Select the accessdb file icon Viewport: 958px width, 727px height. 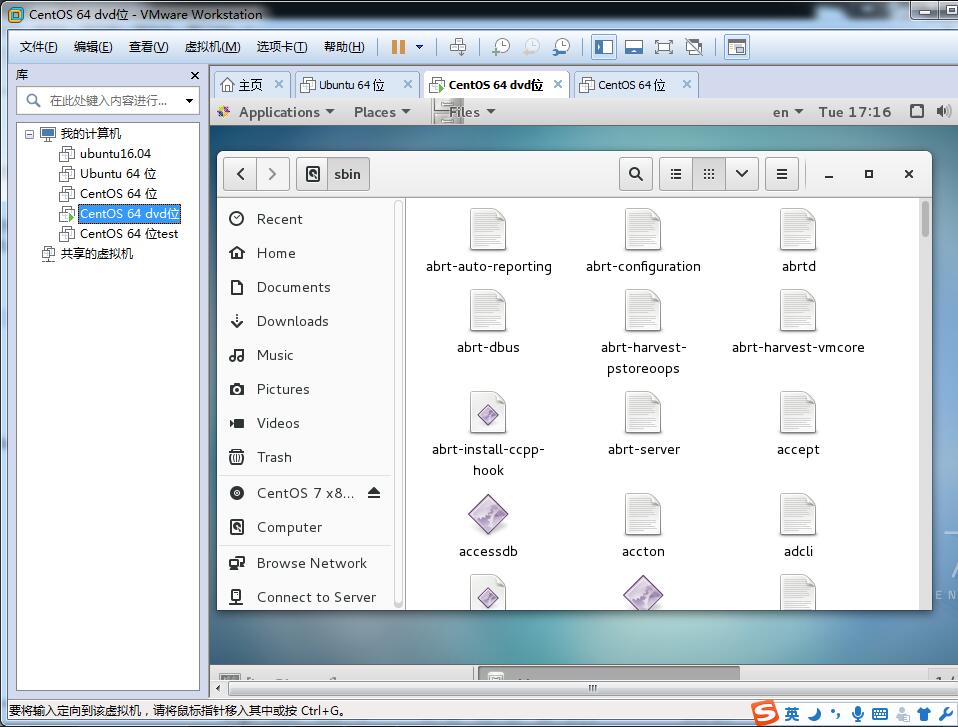[488, 514]
